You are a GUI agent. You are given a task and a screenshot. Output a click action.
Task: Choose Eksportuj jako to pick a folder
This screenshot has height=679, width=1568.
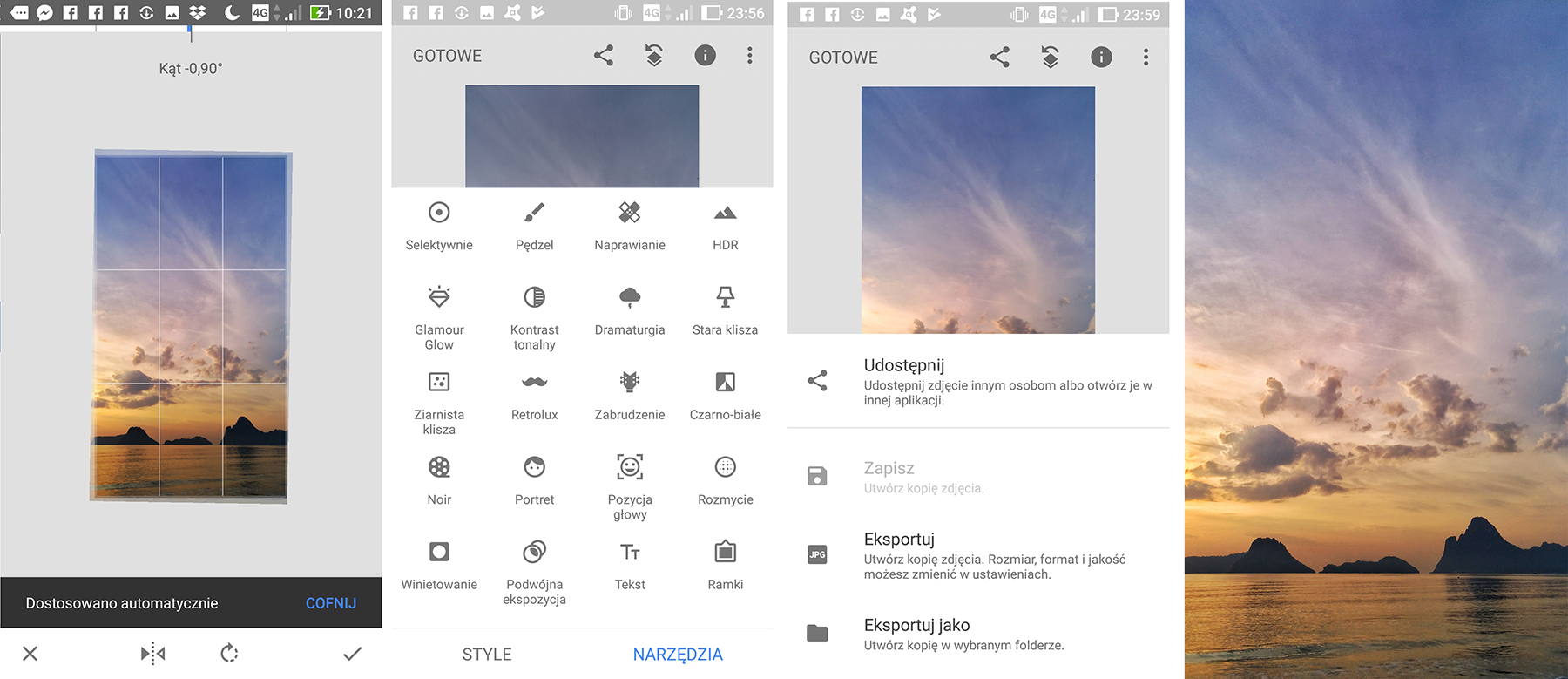coord(978,634)
